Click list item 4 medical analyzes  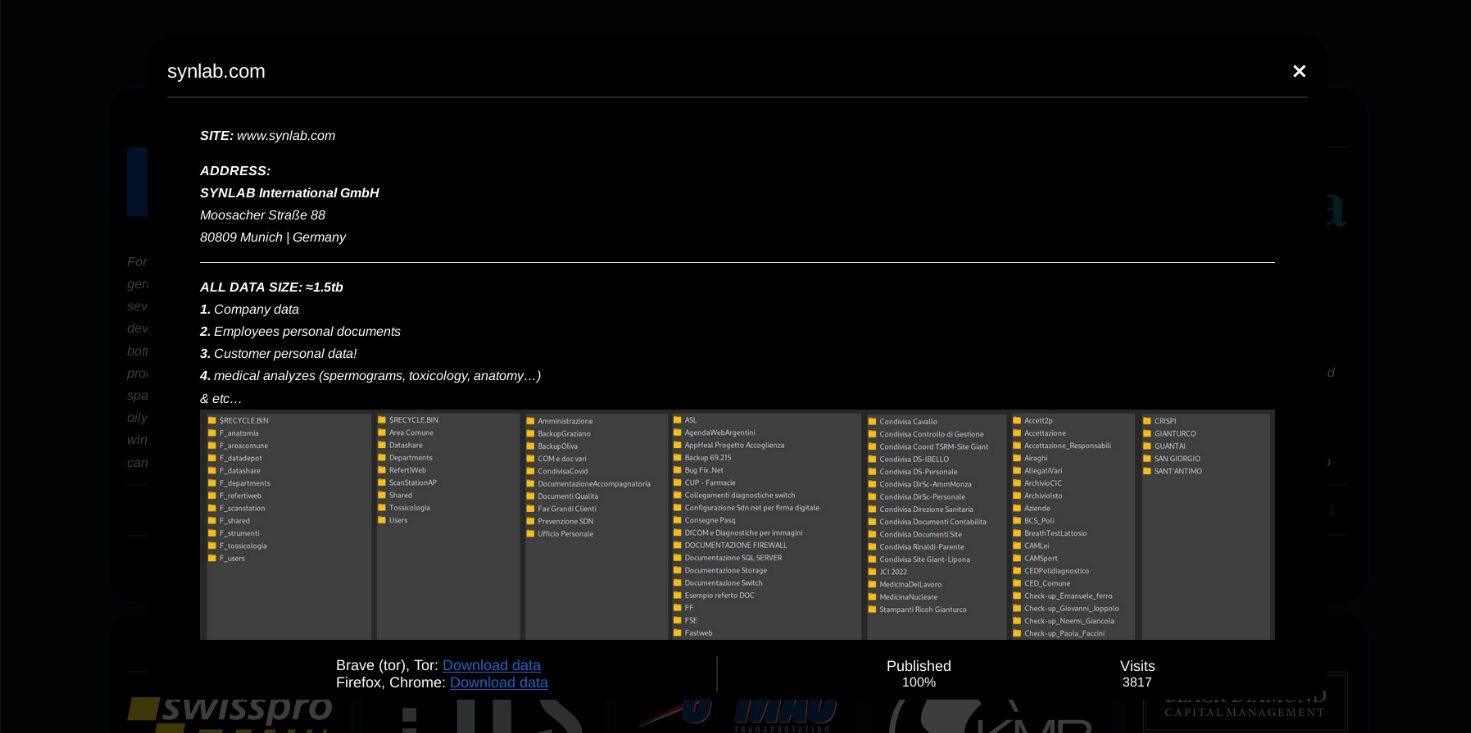pos(370,375)
